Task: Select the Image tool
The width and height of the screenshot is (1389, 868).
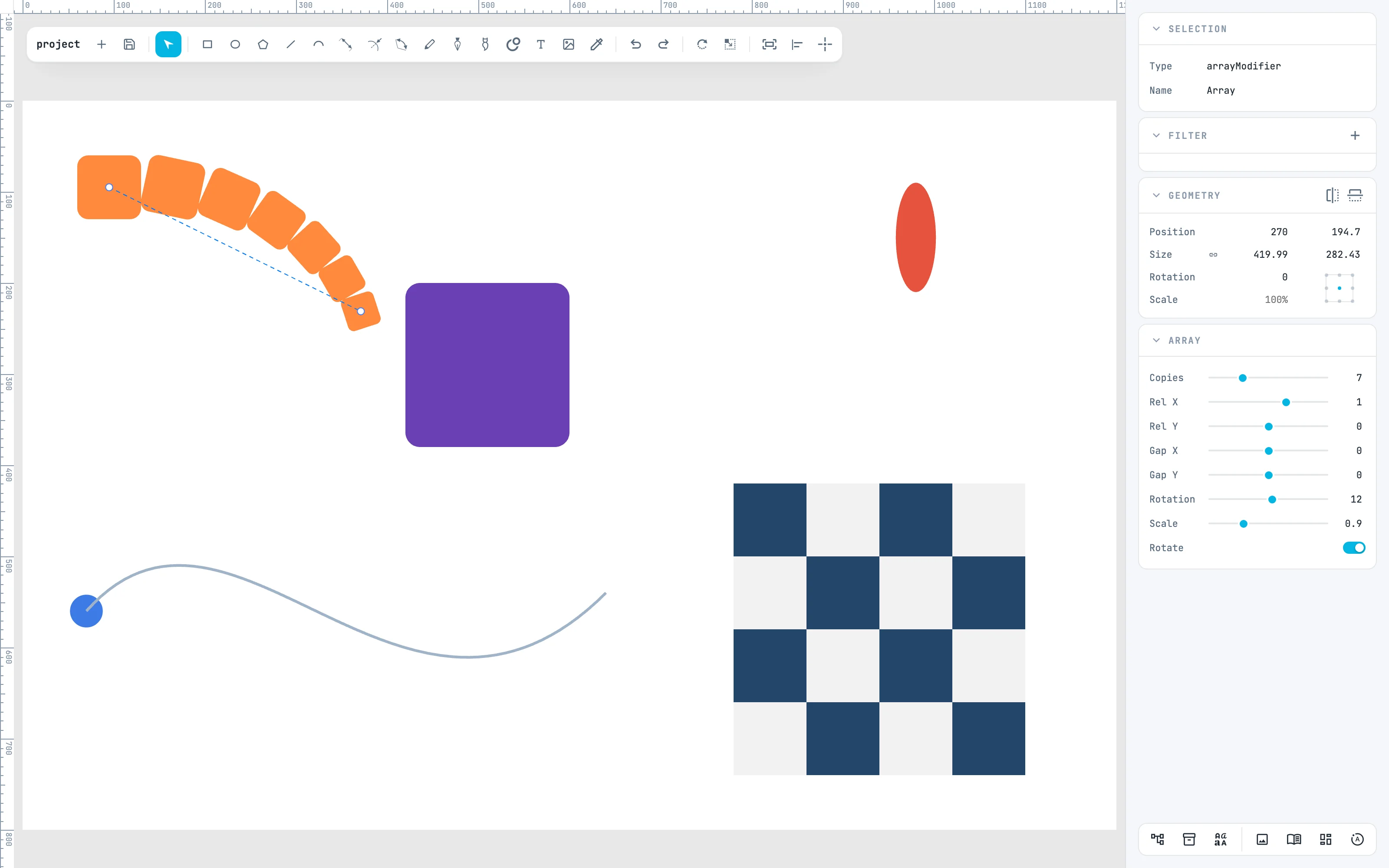Action: pyautogui.click(x=569, y=44)
